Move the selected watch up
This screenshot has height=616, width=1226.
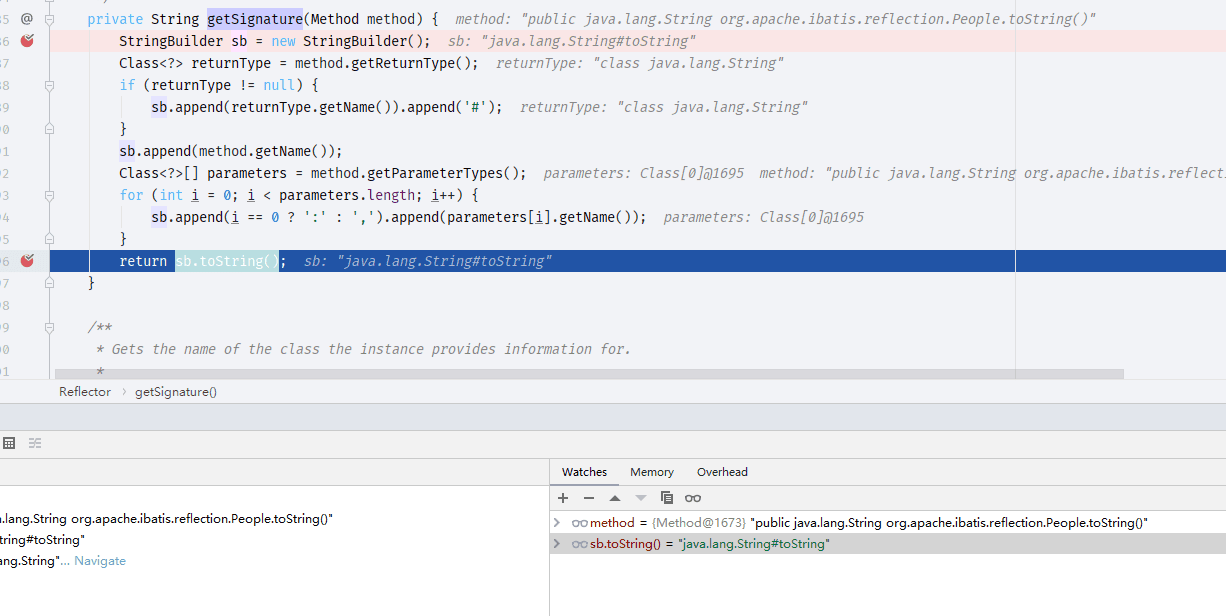(x=615, y=498)
